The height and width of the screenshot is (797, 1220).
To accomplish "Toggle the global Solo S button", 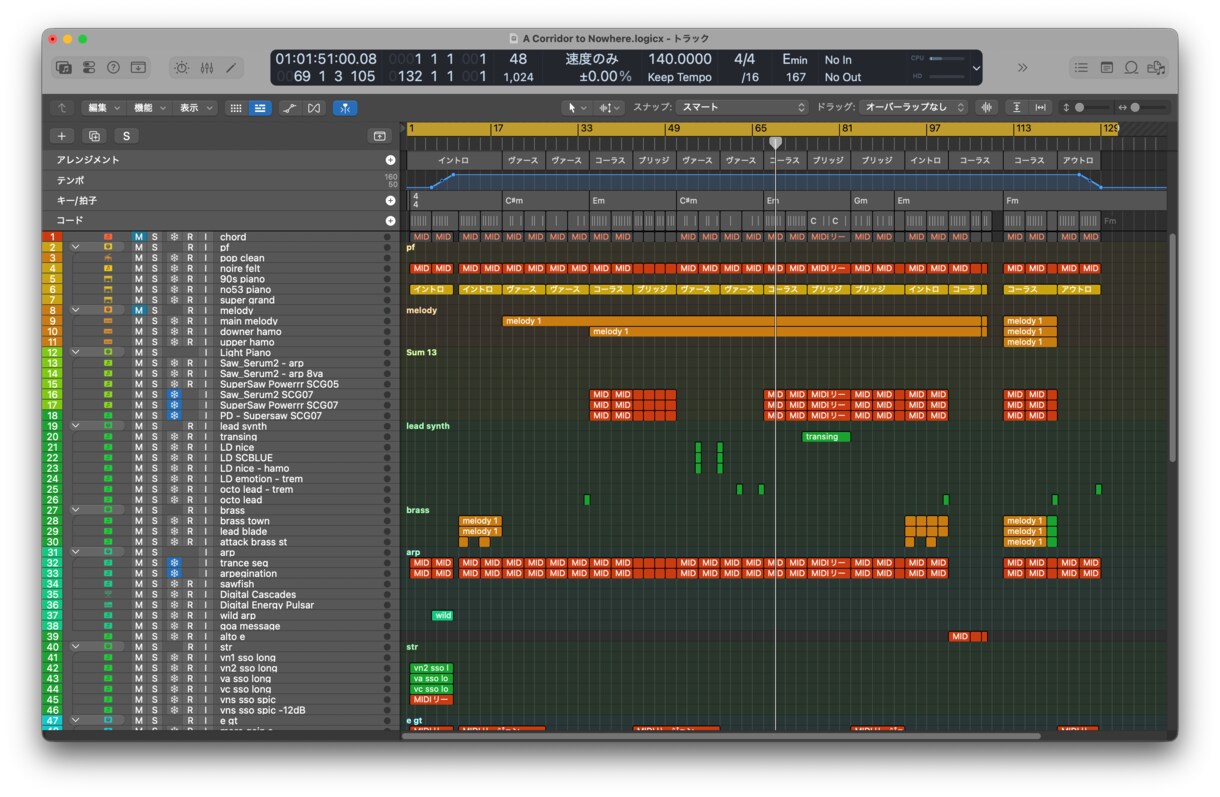I will (x=126, y=136).
